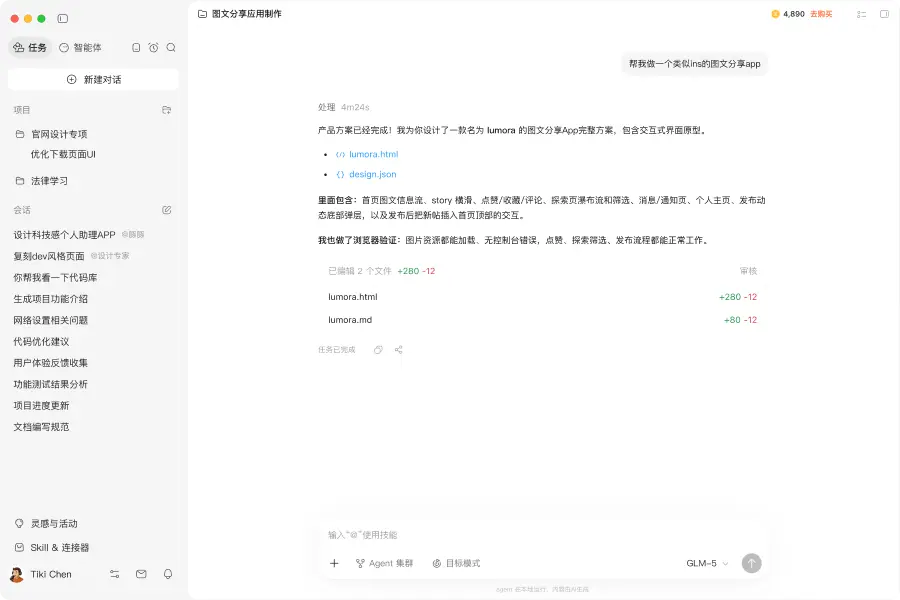Focus the message input field
Screen dimensions: 900x600
click(542, 535)
